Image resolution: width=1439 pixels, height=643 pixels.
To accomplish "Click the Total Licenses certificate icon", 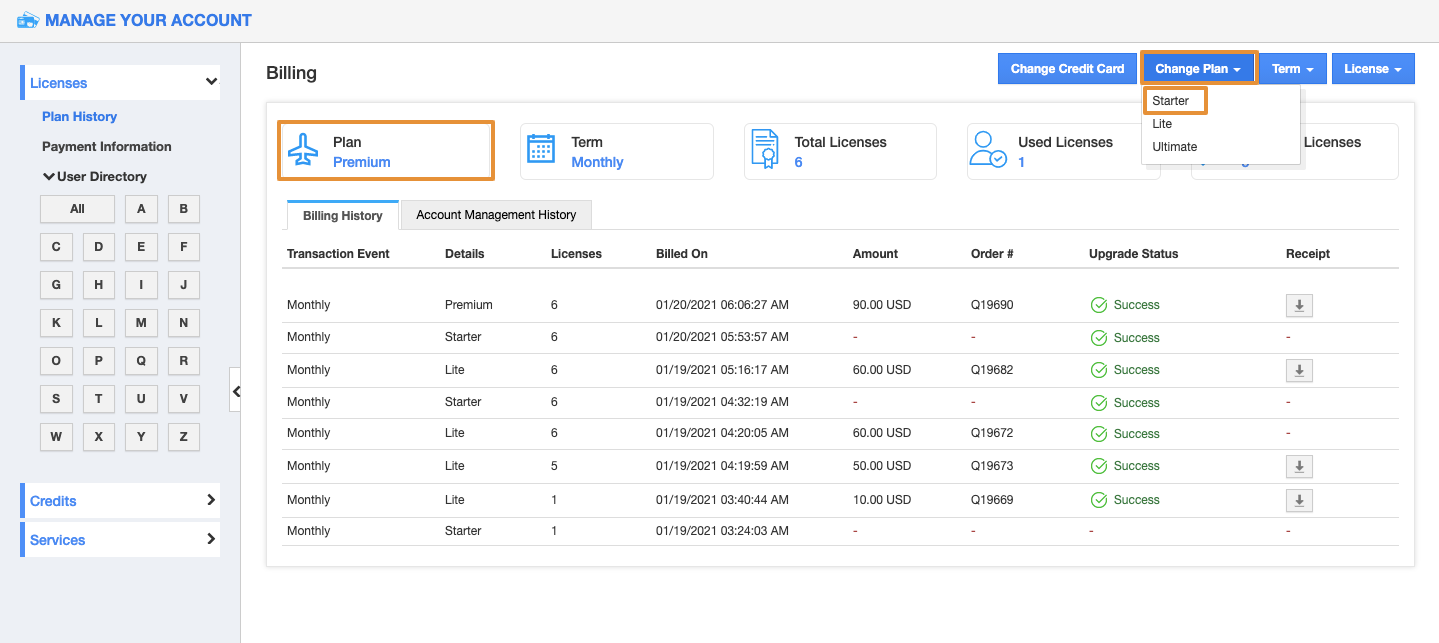I will [764, 150].
